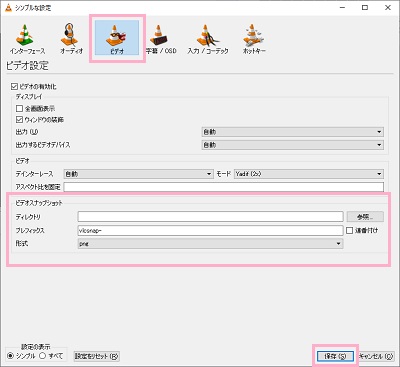Click the 設定をリセット button
This screenshot has height=367, width=400.
(x=96, y=356)
